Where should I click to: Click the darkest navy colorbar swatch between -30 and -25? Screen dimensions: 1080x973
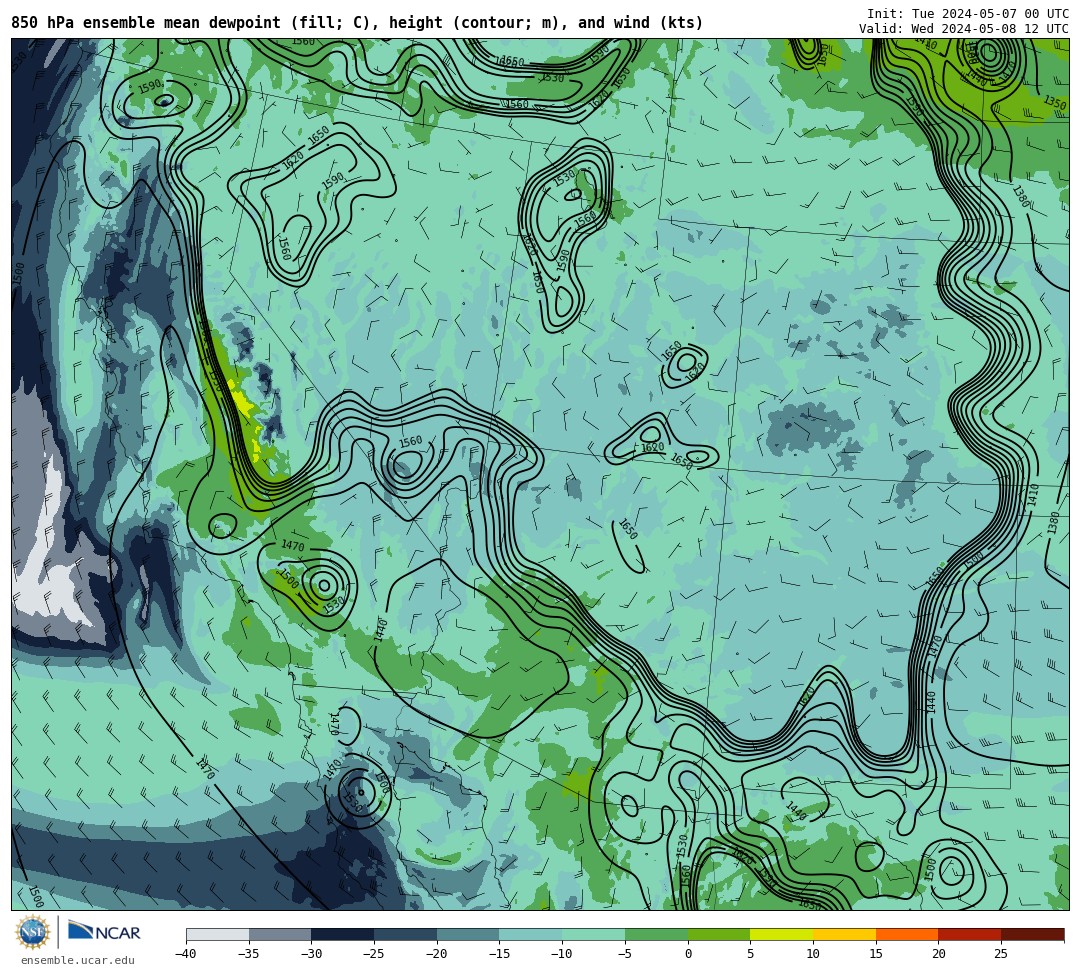pos(343,934)
